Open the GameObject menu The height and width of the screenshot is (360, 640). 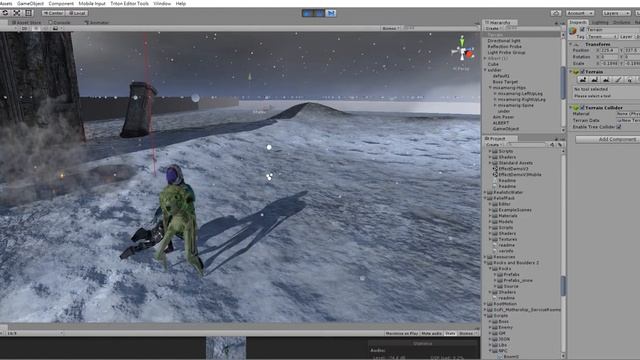30,3
